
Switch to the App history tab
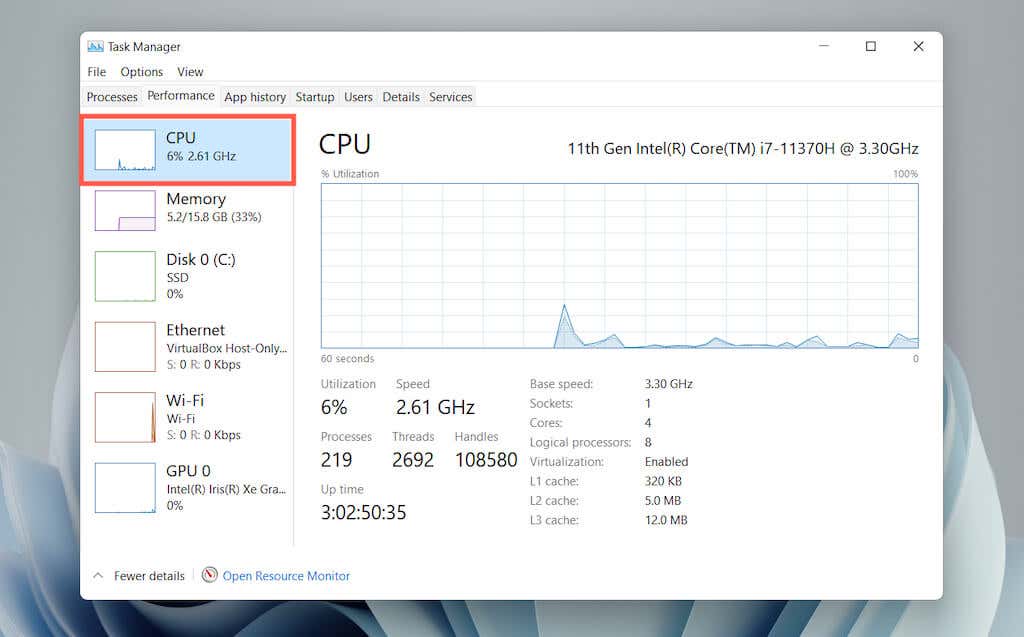click(x=255, y=97)
